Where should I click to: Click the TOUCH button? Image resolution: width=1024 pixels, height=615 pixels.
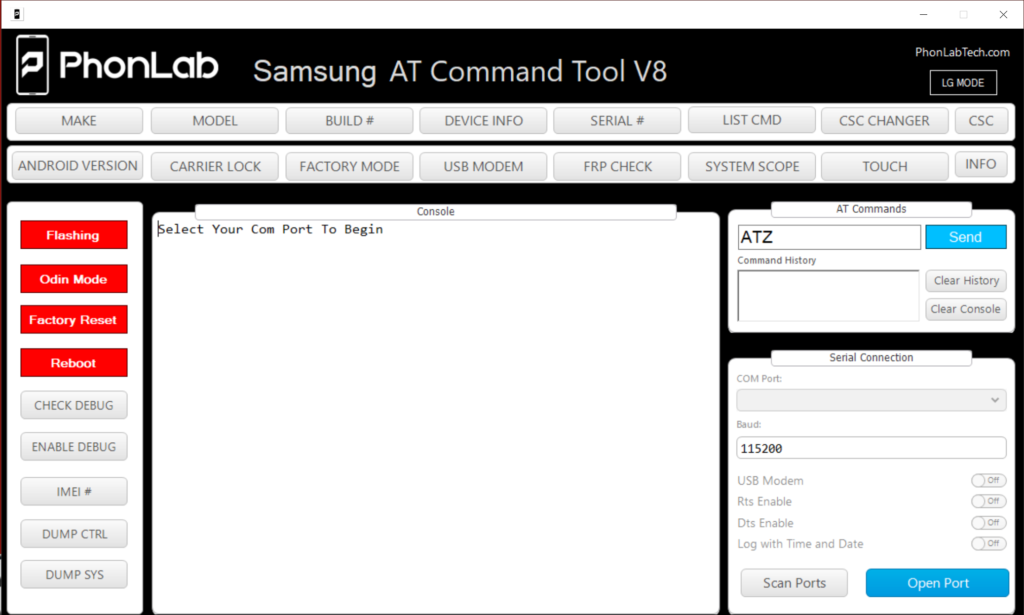(884, 166)
